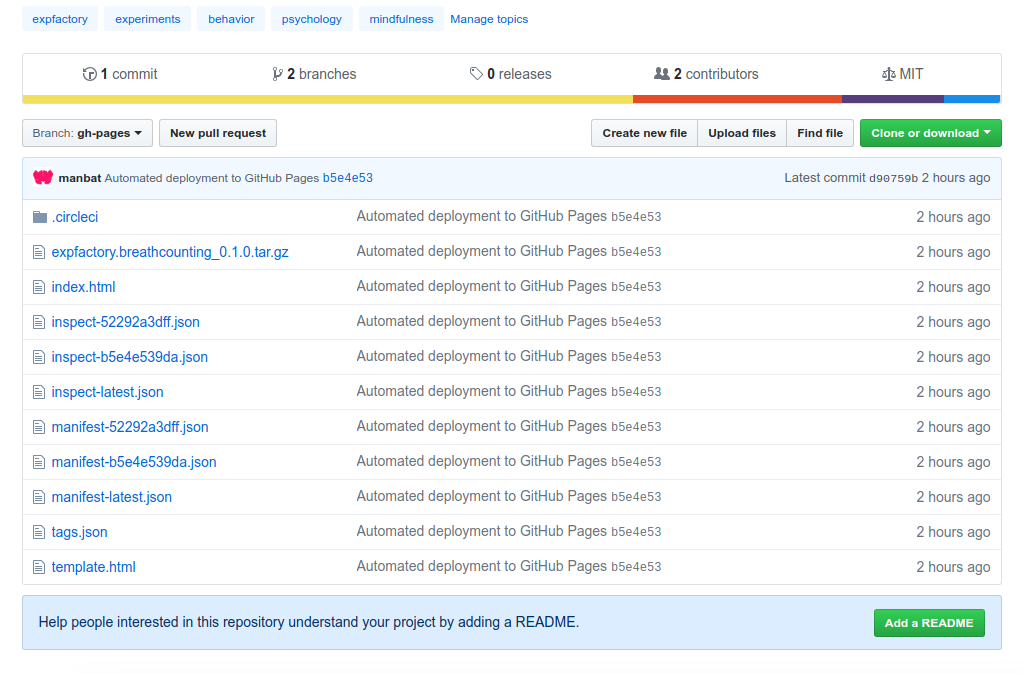Click file icon beside manifest-52292a3dff.json

pyautogui.click(x=39, y=427)
